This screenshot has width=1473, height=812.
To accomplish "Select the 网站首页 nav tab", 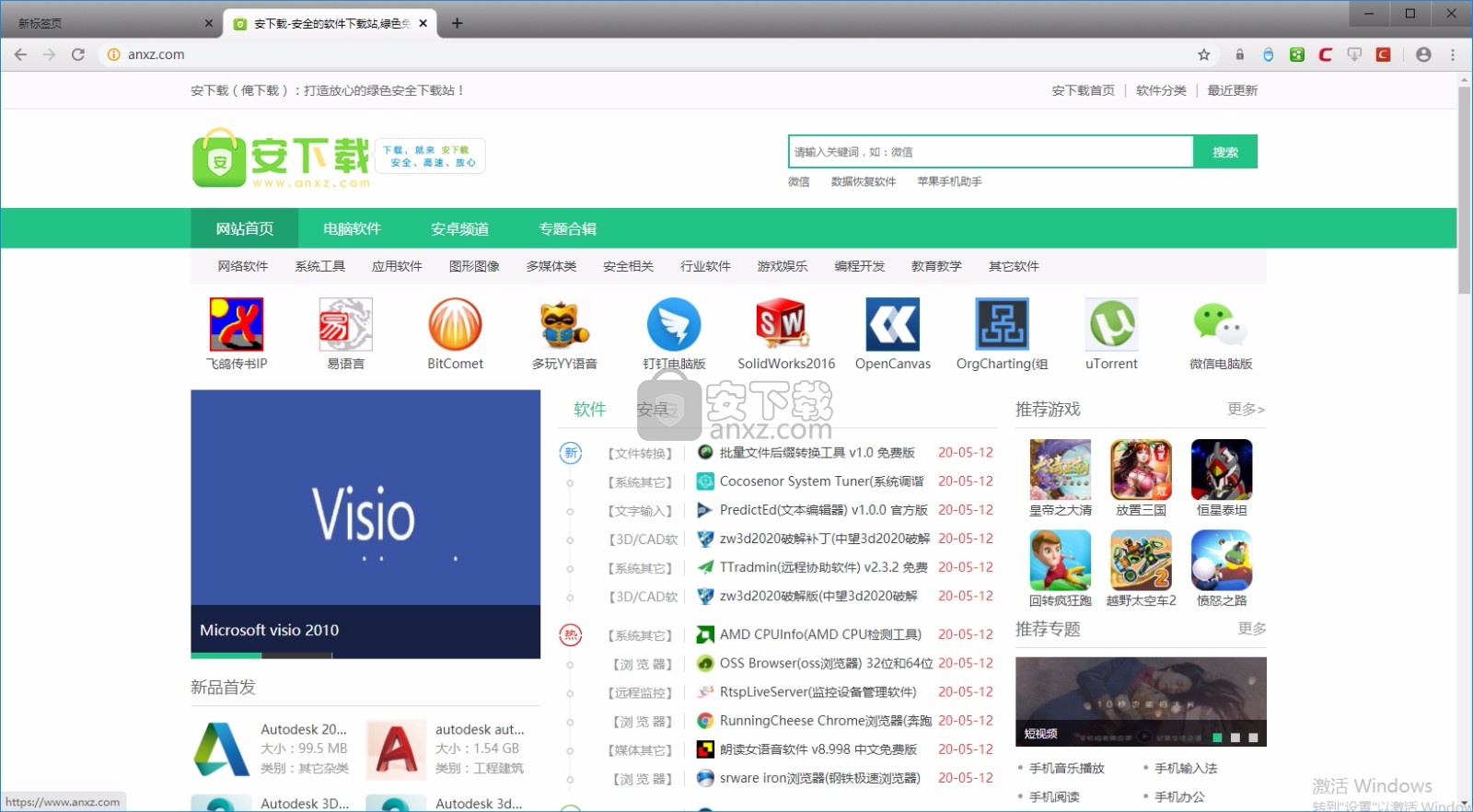I will pos(245,228).
